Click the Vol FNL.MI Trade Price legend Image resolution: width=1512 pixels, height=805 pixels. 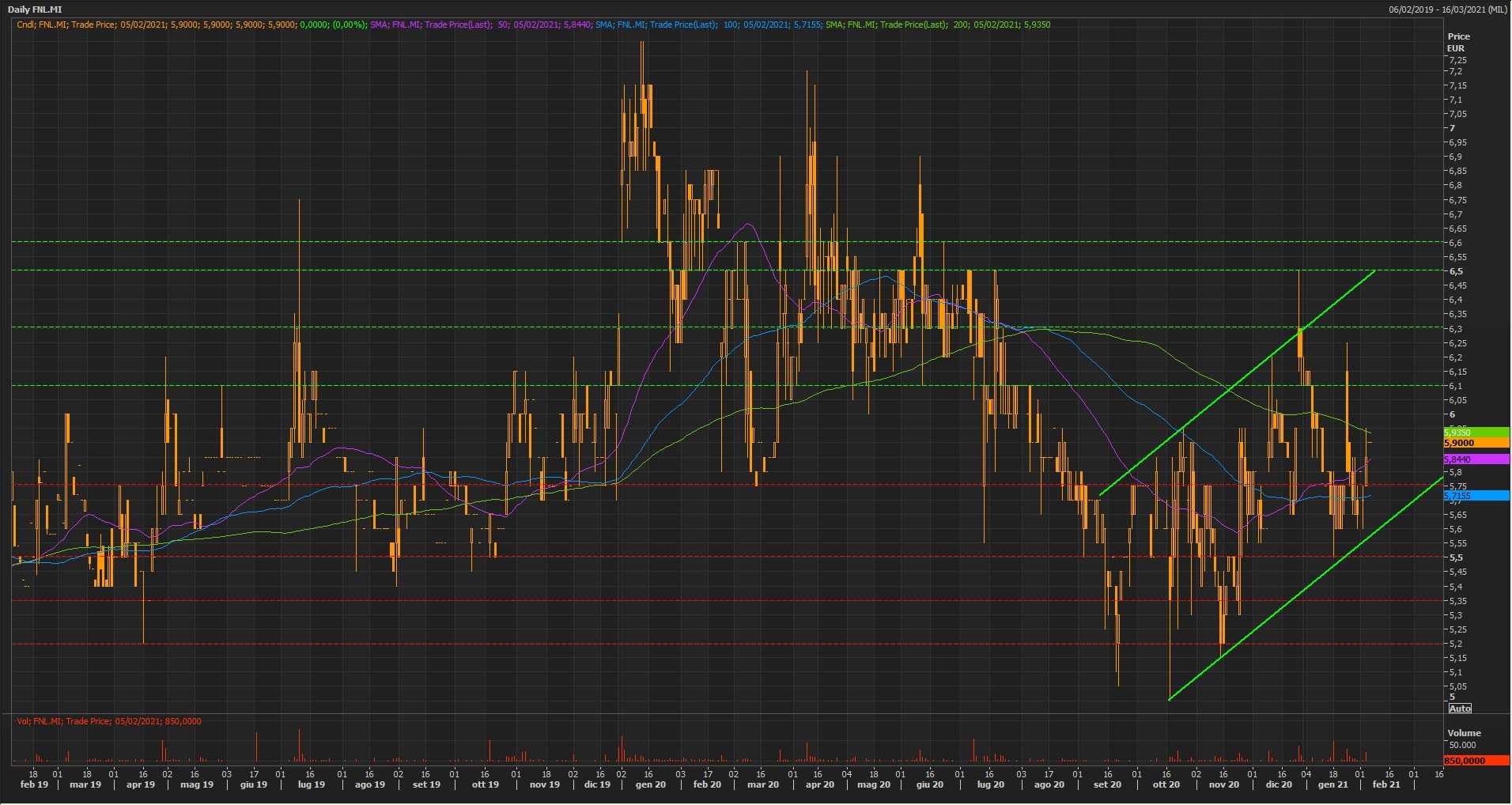point(109,721)
